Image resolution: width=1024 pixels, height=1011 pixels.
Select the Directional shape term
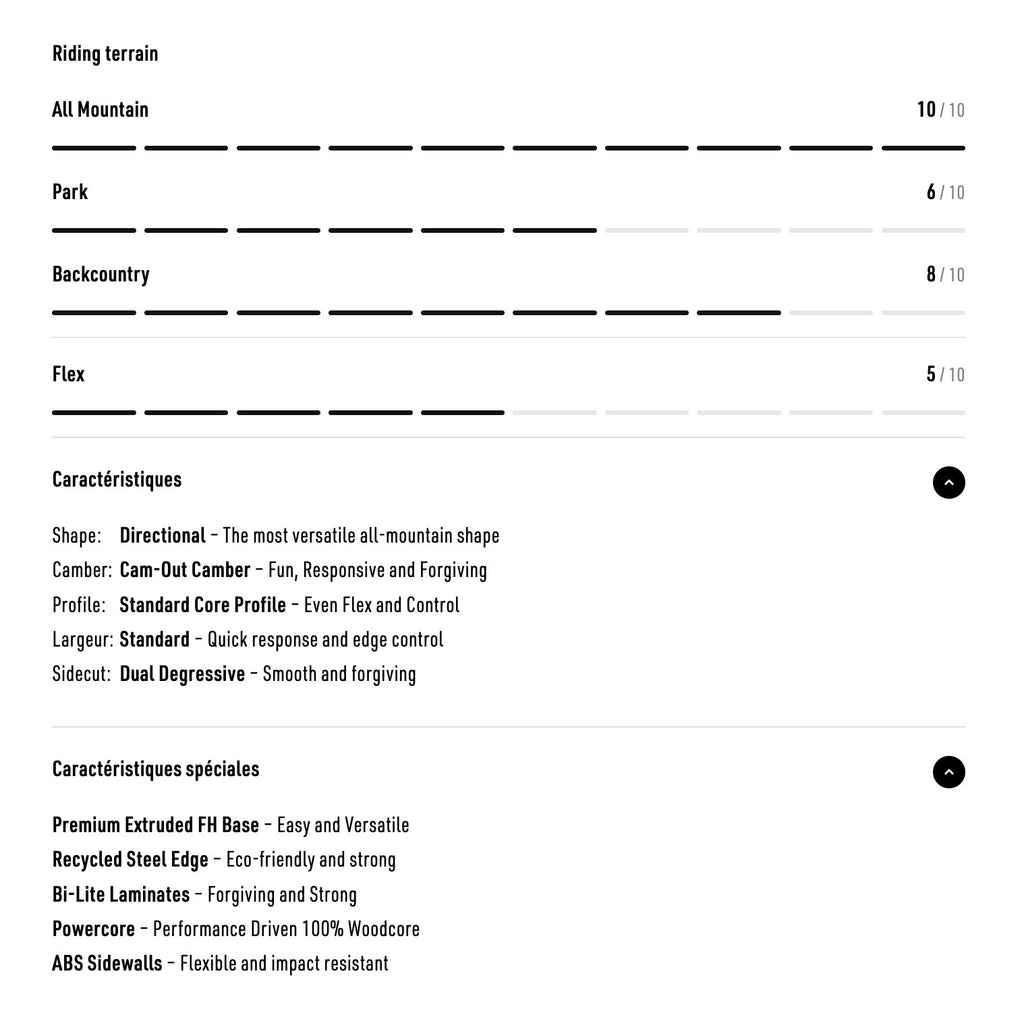pos(162,536)
